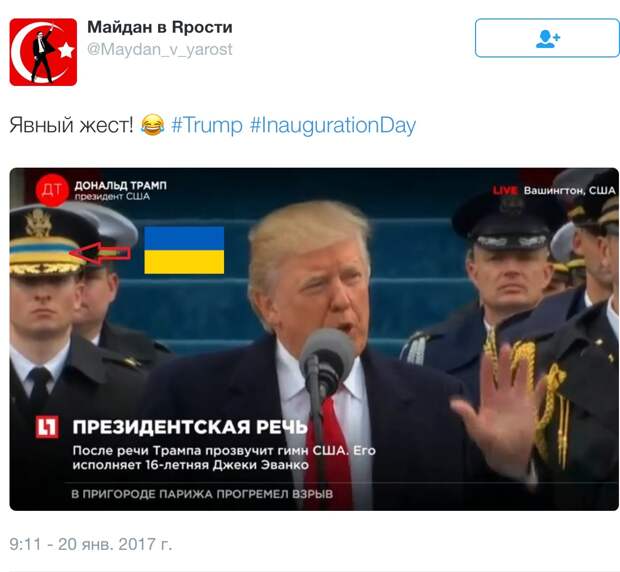Click the Майдан в Ярости display name
This screenshot has height=572, width=620.
[x=160, y=27]
